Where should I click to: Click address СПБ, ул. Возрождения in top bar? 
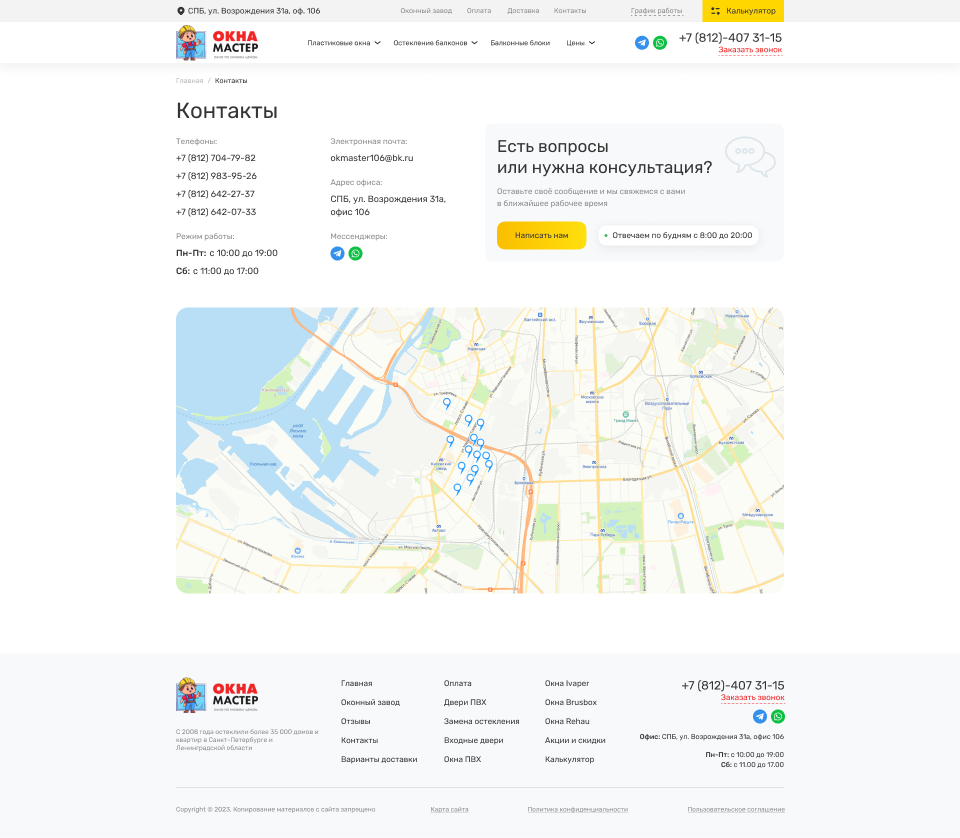(x=253, y=11)
